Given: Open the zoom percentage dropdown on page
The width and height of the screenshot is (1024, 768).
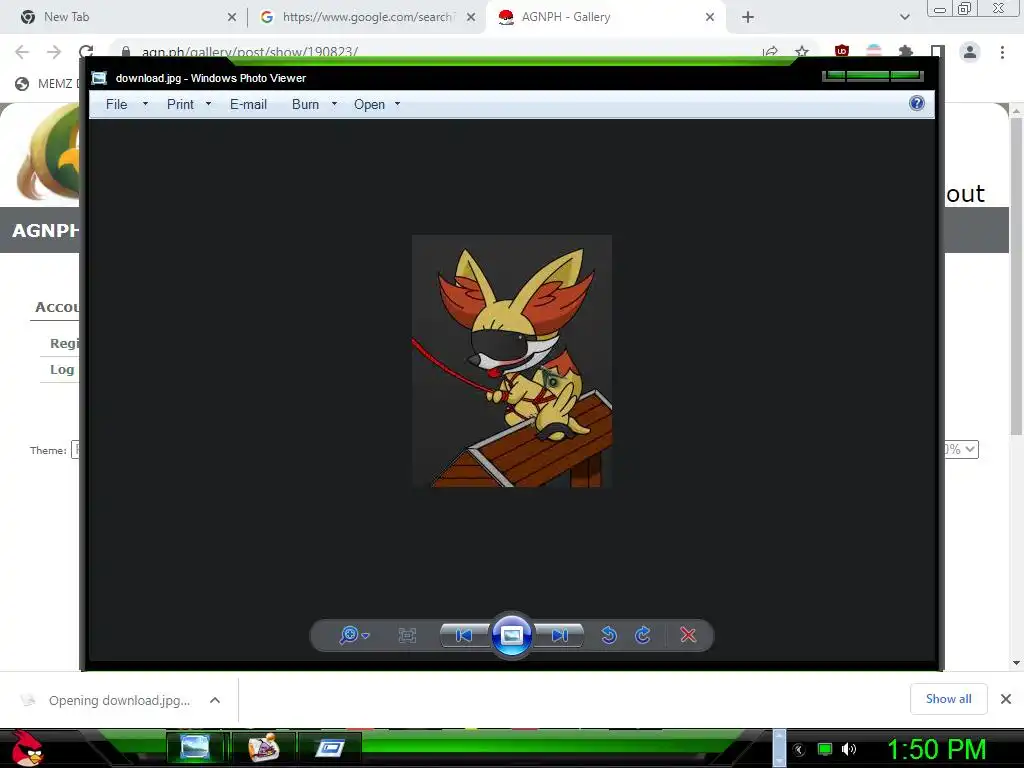Looking at the screenshot, I should (961, 449).
